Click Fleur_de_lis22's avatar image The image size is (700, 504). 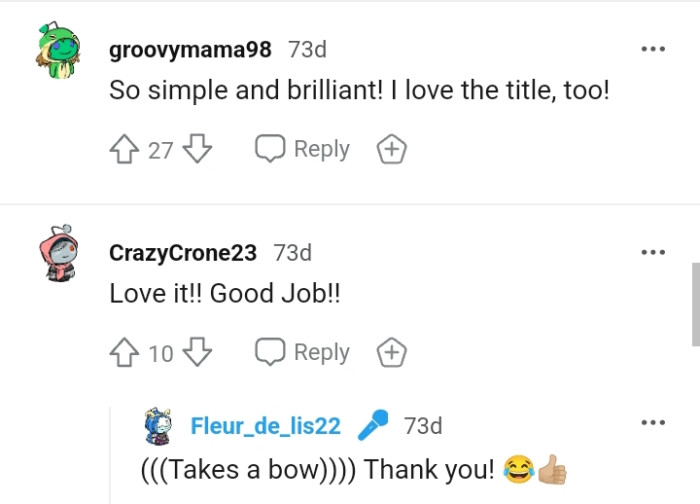pos(161,427)
